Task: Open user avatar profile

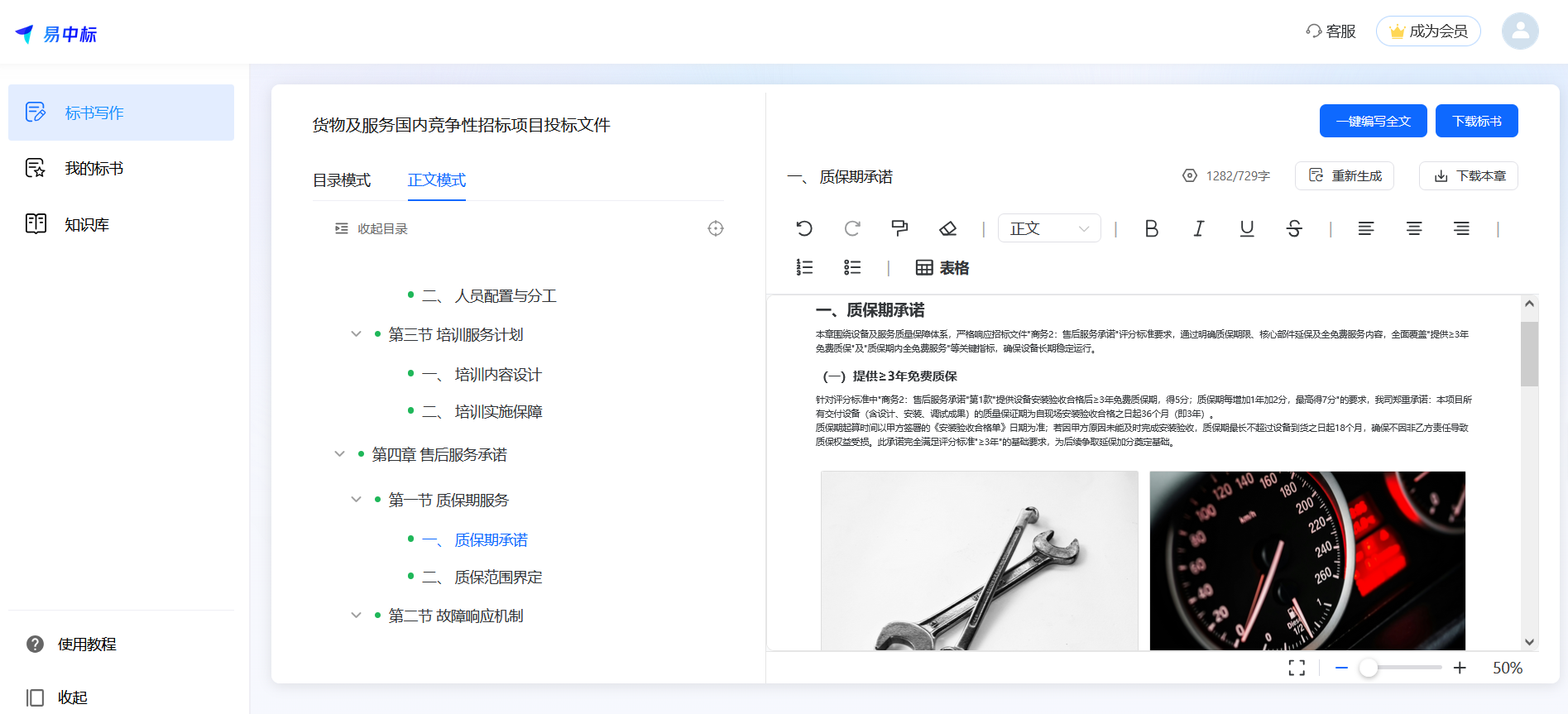Action: point(1520,31)
